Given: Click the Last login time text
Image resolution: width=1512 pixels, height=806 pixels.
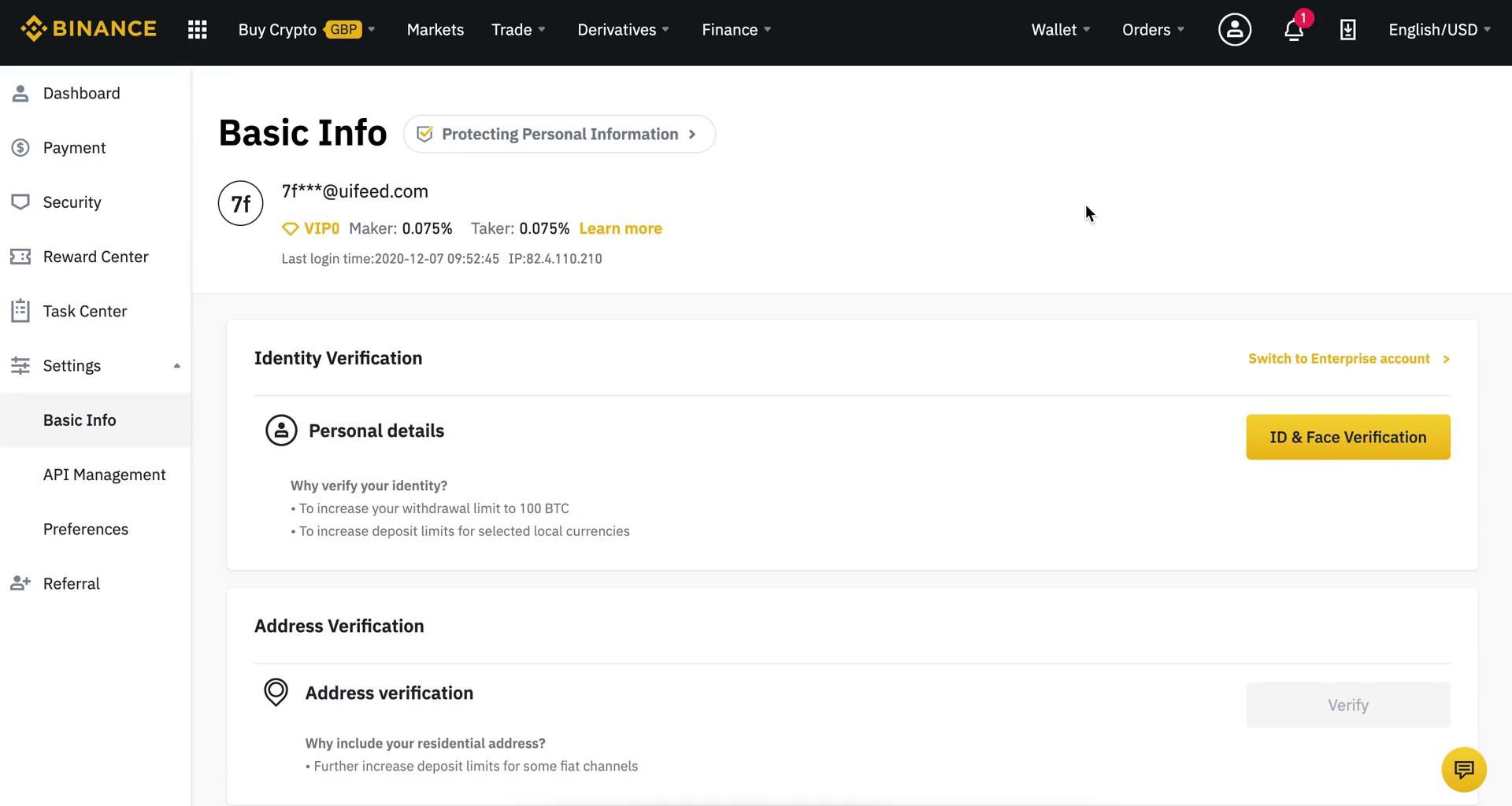Looking at the screenshot, I should [391, 259].
